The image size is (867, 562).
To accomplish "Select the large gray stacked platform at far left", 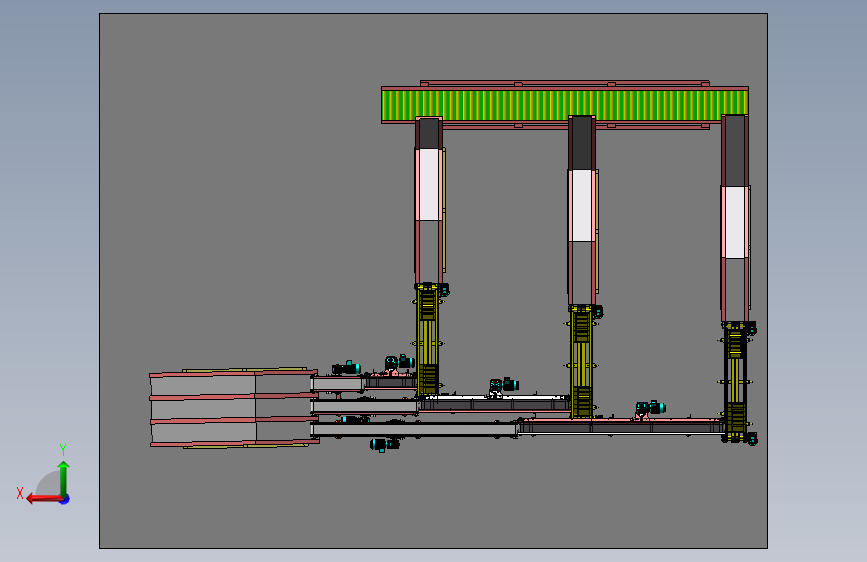I will (234, 408).
